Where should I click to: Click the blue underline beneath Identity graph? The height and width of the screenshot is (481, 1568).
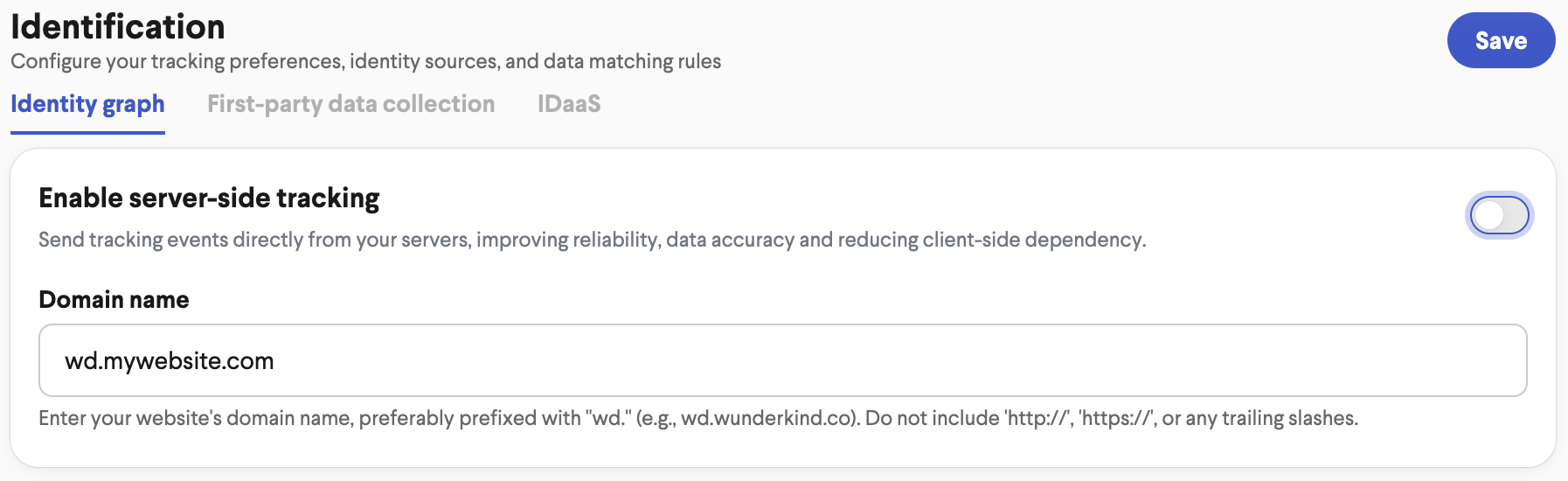(87, 133)
